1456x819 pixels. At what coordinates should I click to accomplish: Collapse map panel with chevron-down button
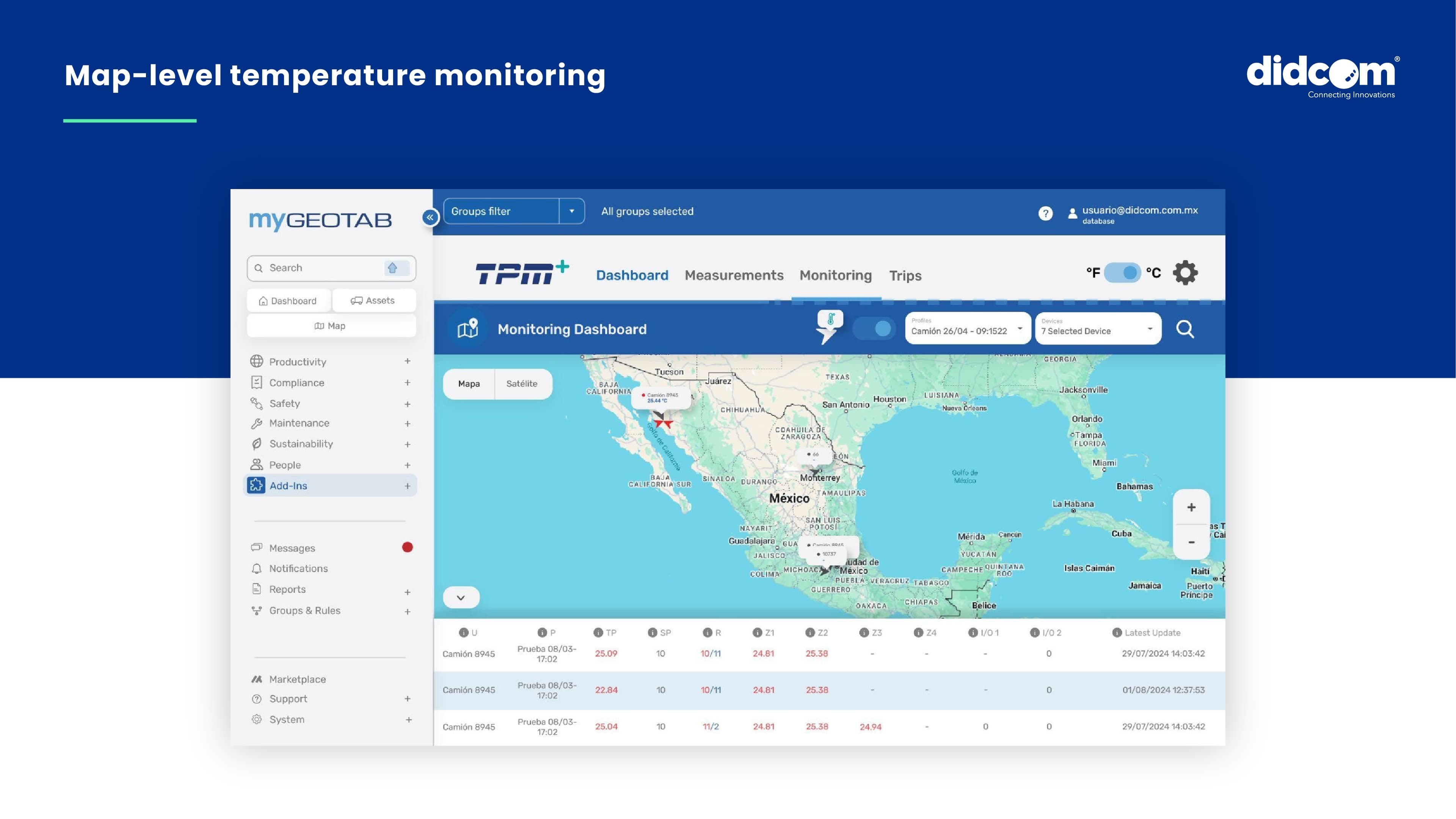tap(461, 598)
